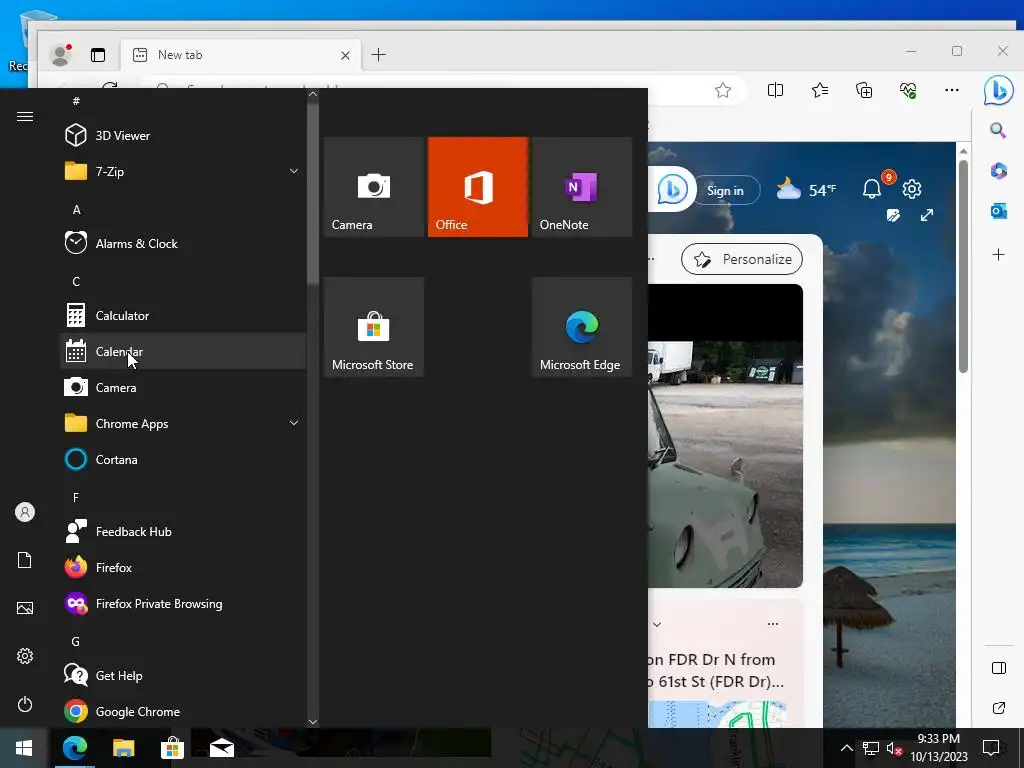The image size is (1024, 768).
Task: Open Calculator from Start menu list
Action: point(183,315)
